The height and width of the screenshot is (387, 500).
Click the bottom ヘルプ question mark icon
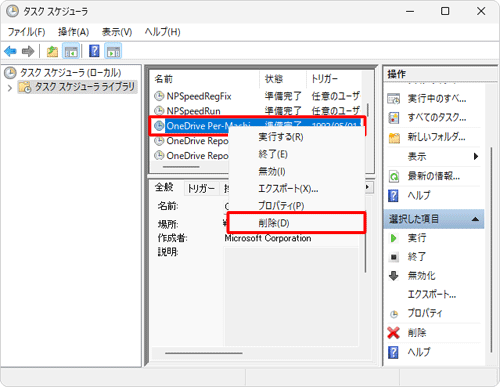[x=393, y=352]
